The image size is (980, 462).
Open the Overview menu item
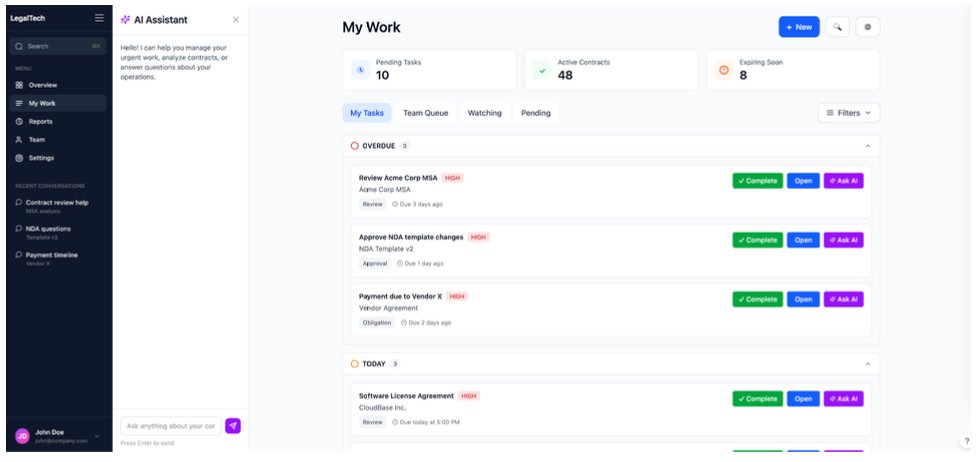(x=58, y=85)
